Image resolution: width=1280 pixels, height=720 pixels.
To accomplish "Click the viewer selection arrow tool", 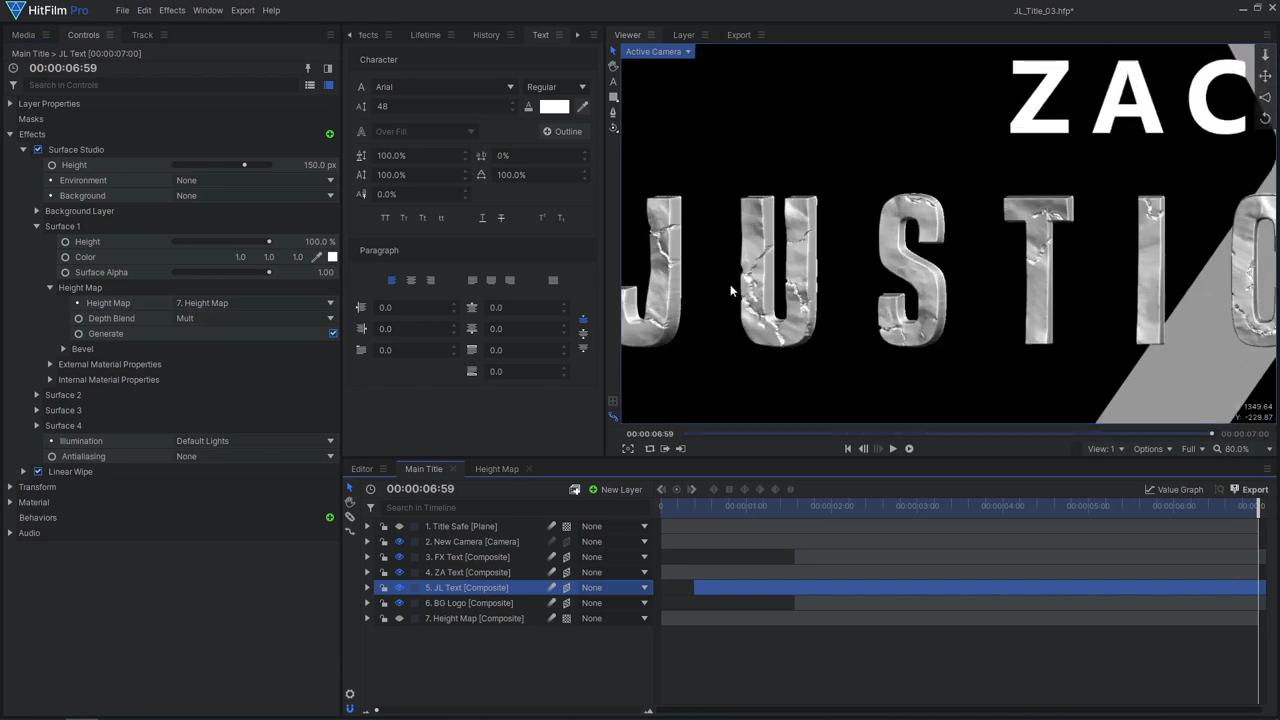I will tap(613, 51).
